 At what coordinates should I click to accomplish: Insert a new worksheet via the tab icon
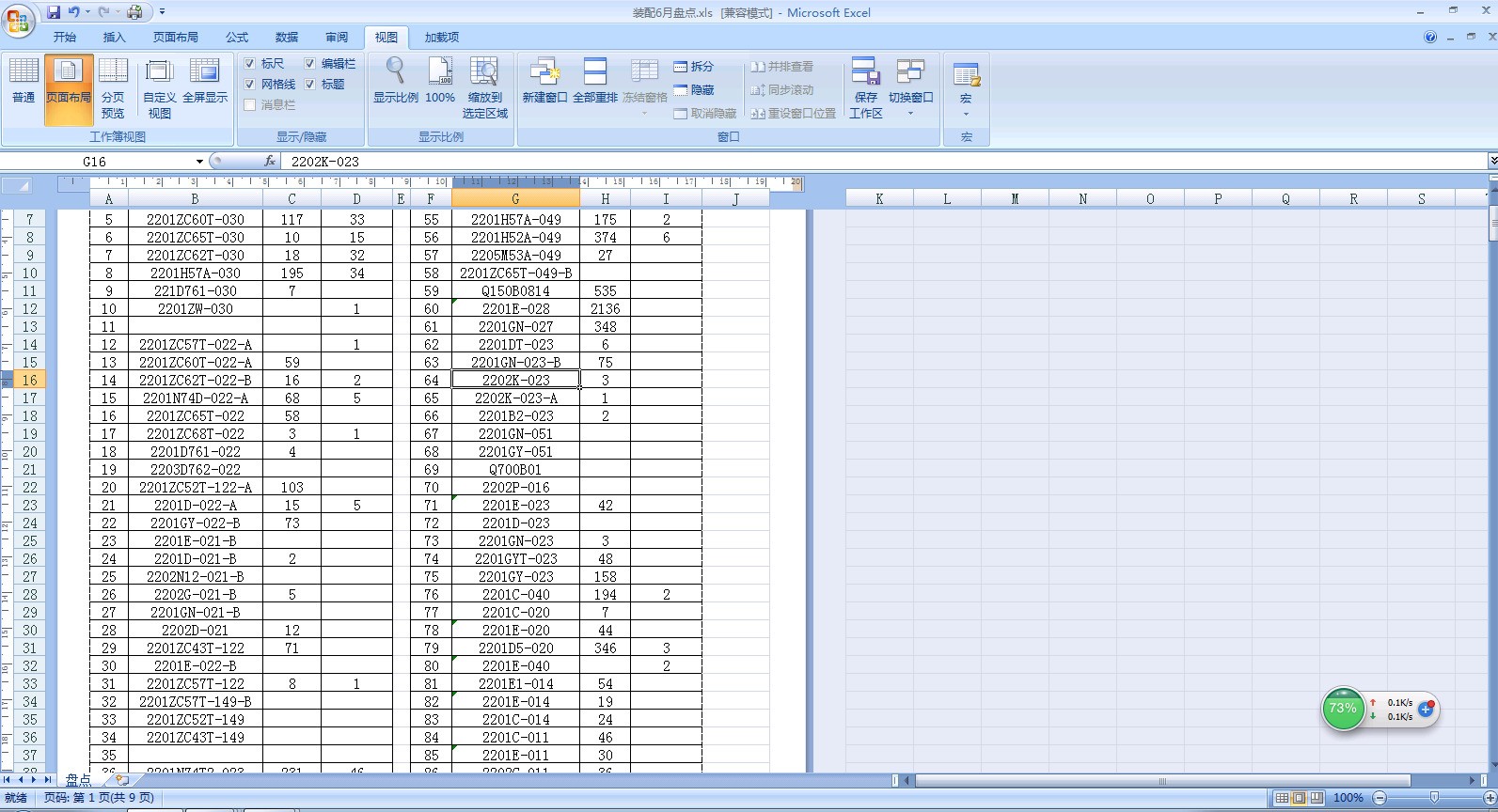click(x=121, y=780)
